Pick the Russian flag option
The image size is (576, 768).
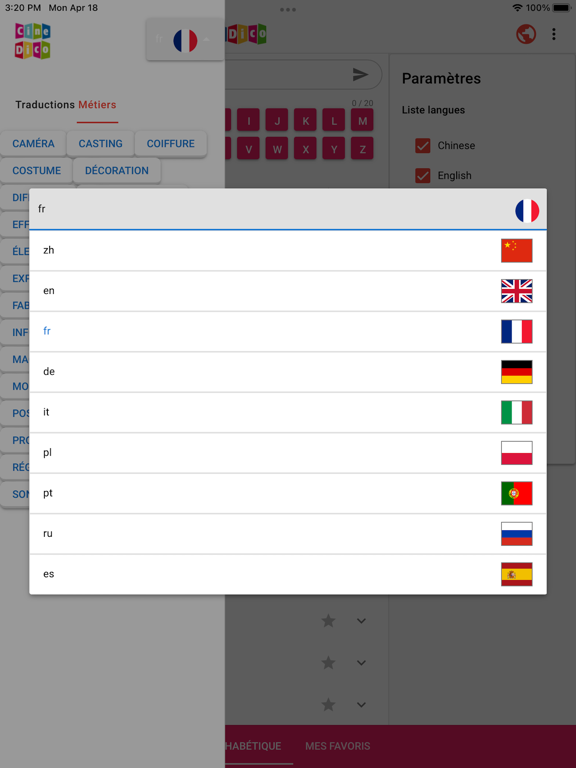tap(516, 534)
